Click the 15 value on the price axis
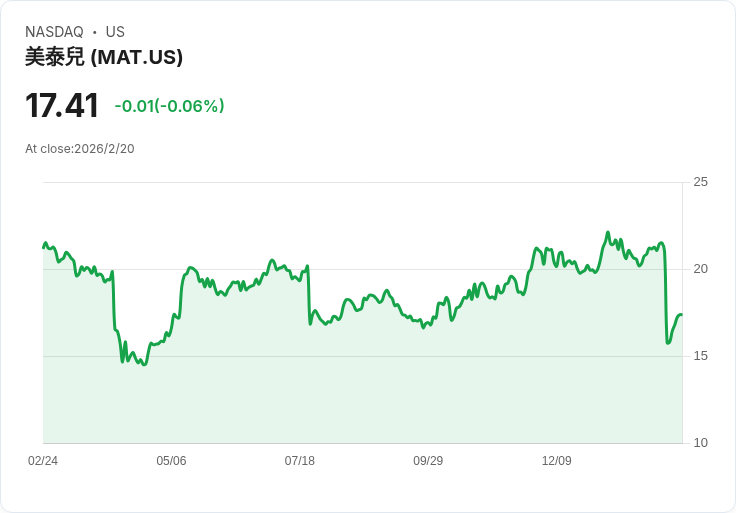This screenshot has height=513, width=736. 700,356
